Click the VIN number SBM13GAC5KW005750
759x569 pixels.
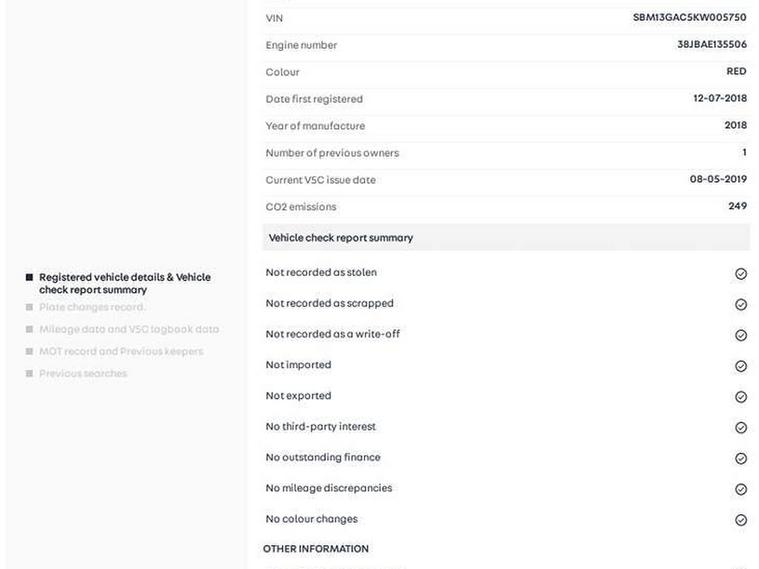coord(689,18)
